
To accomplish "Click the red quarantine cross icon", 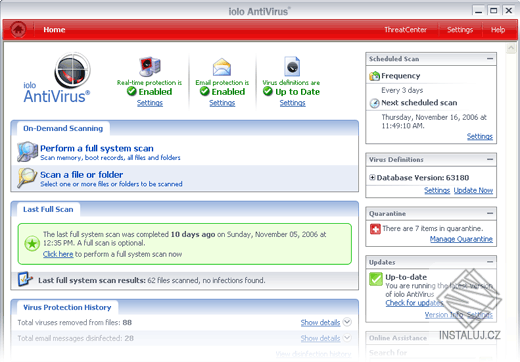I will (x=375, y=229).
